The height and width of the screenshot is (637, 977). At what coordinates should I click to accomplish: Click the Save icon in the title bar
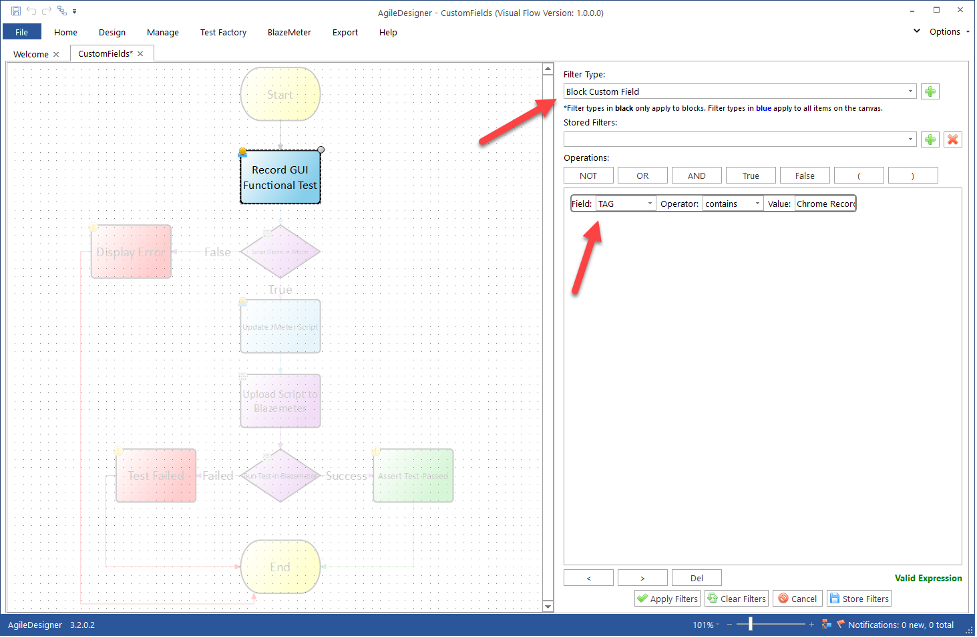[15, 10]
